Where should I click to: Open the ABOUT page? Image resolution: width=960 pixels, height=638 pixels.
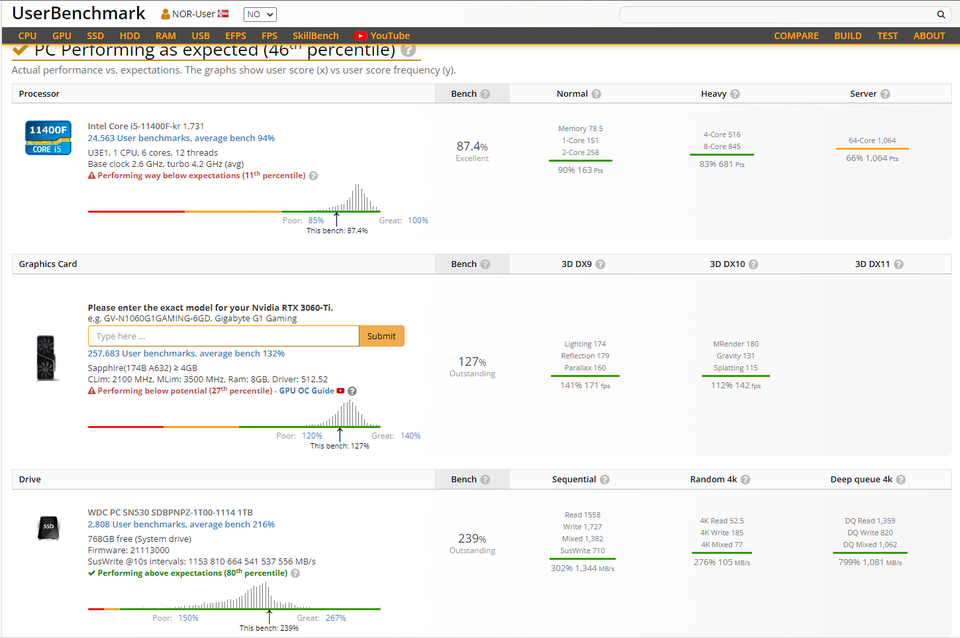click(x=929, y=36)
